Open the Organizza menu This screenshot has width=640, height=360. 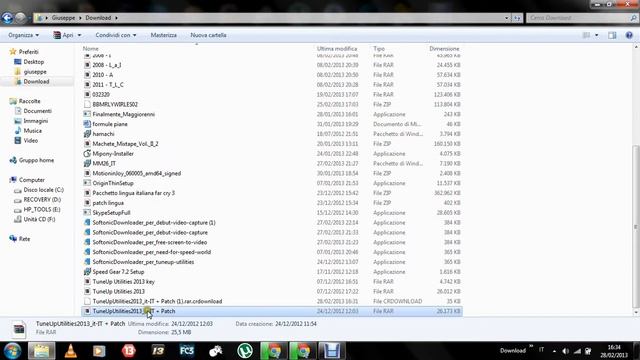(23, 35)
